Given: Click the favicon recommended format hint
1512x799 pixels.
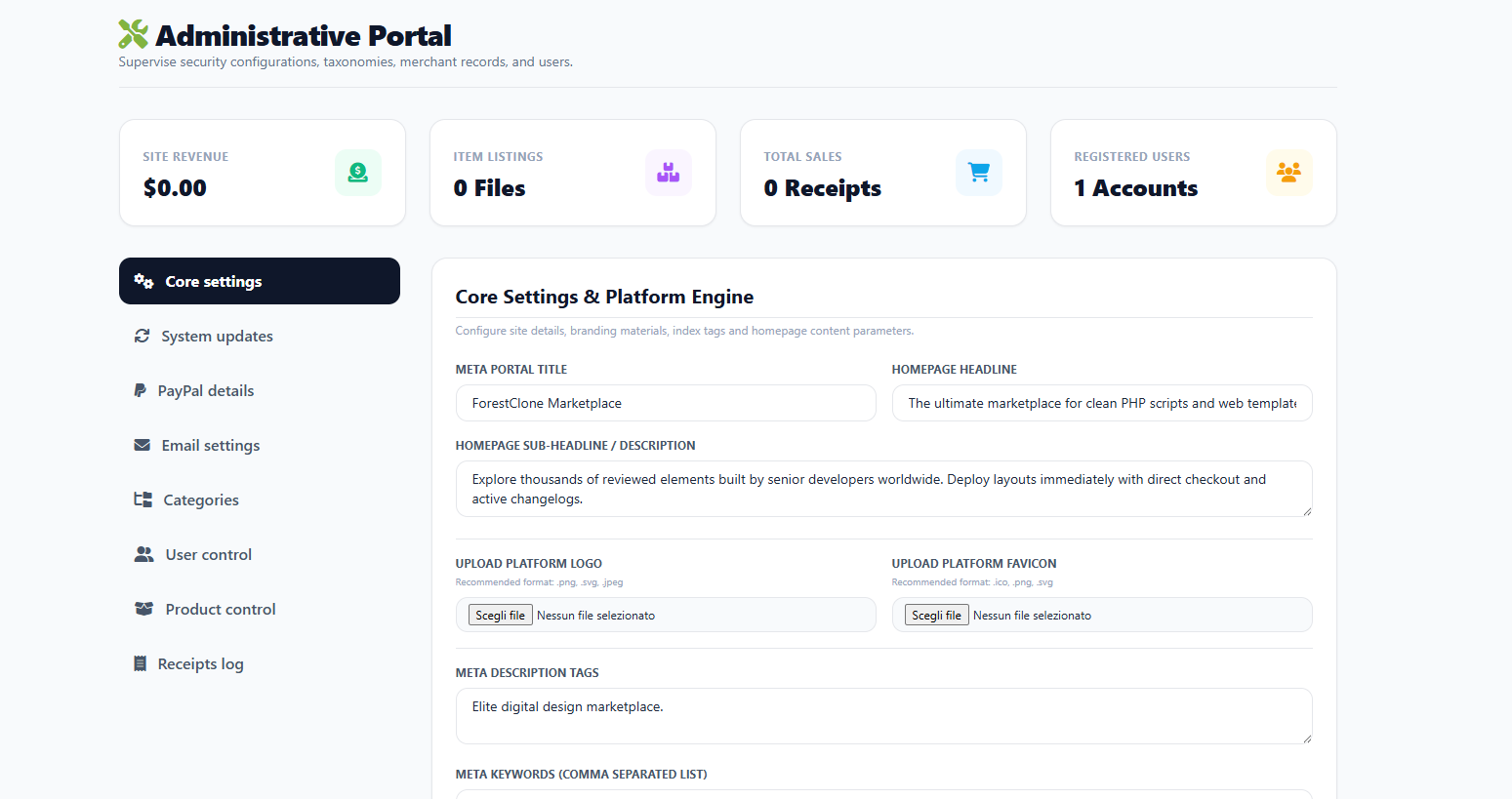Looking at the screenshot, I should (x=972, y=582).
